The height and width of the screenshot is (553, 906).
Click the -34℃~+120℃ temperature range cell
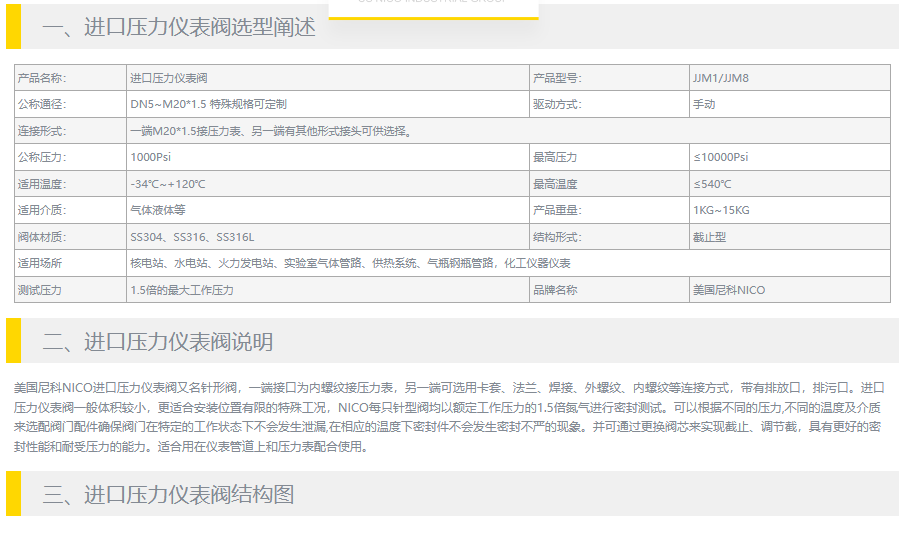(x=167, y=184)
